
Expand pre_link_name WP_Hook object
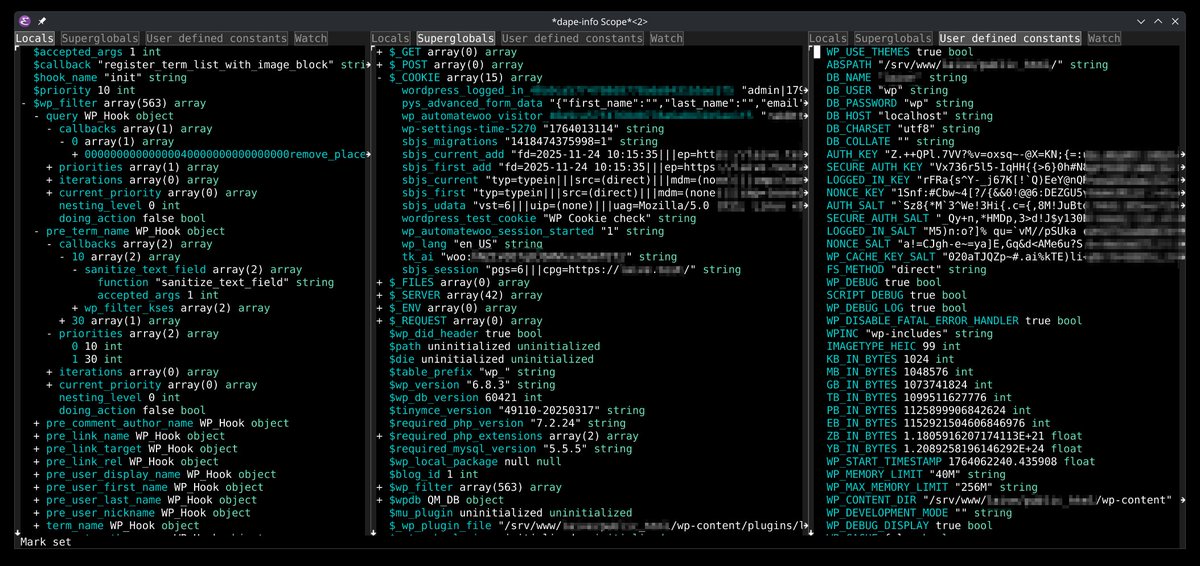click(x=36, y=436)
